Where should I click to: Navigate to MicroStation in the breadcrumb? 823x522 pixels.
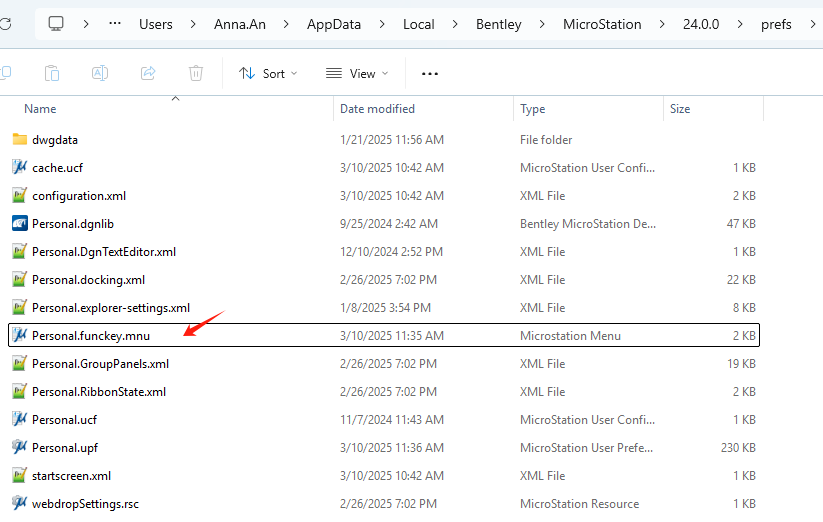click(x=602, y=24)
